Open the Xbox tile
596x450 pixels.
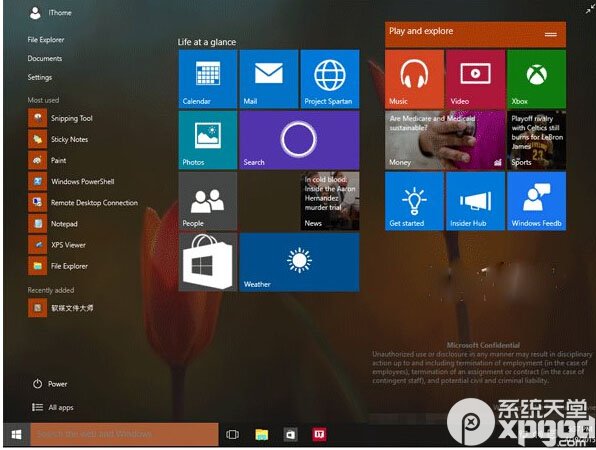537,79
